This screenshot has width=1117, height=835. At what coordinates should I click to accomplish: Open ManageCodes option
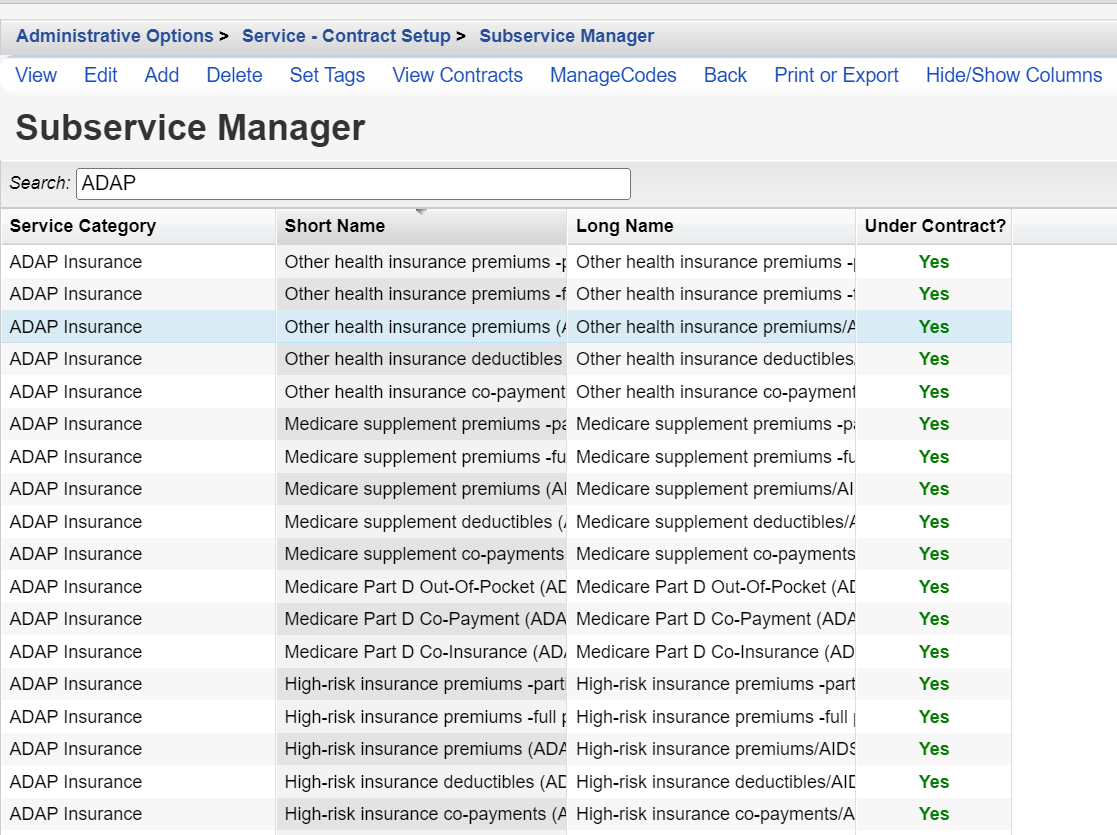(613, 75)
